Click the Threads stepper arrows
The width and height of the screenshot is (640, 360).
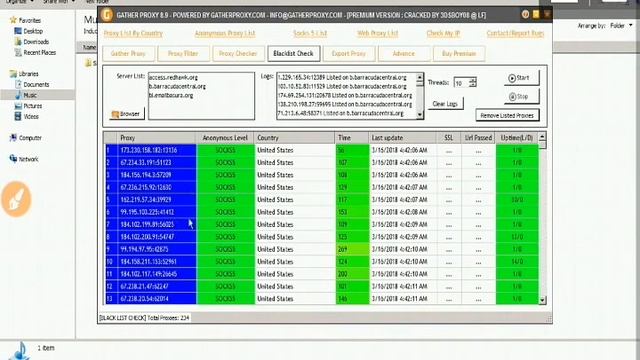point(473,82)
